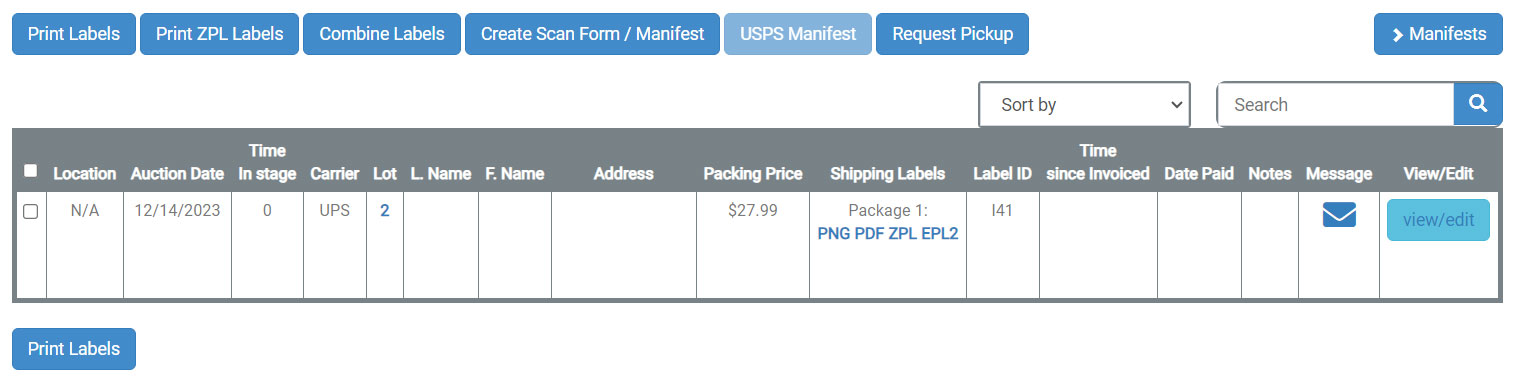The height and width of the screenshot is (383, 1513).
Task: Click the top Print Labels button
Action: (x=74, y=34)
